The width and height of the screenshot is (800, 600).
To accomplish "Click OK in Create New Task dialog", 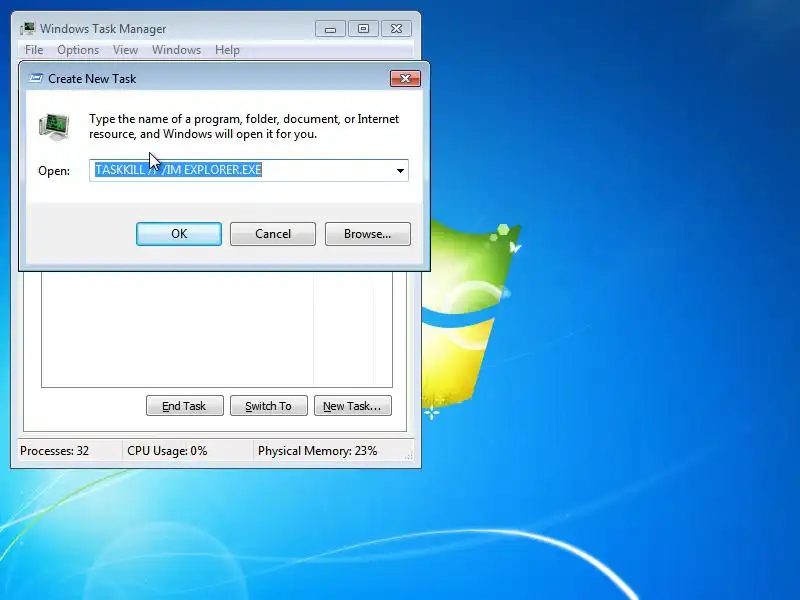I will [179, 234].
